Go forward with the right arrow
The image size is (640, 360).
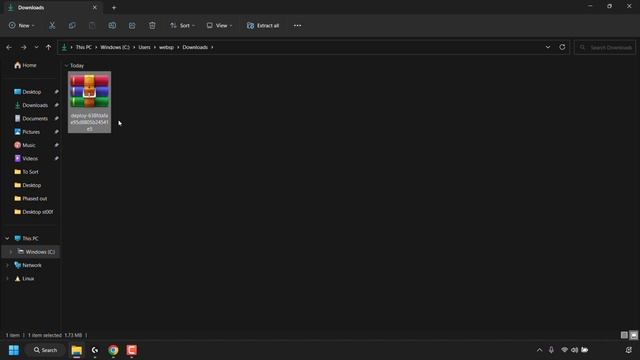(24, 47)
